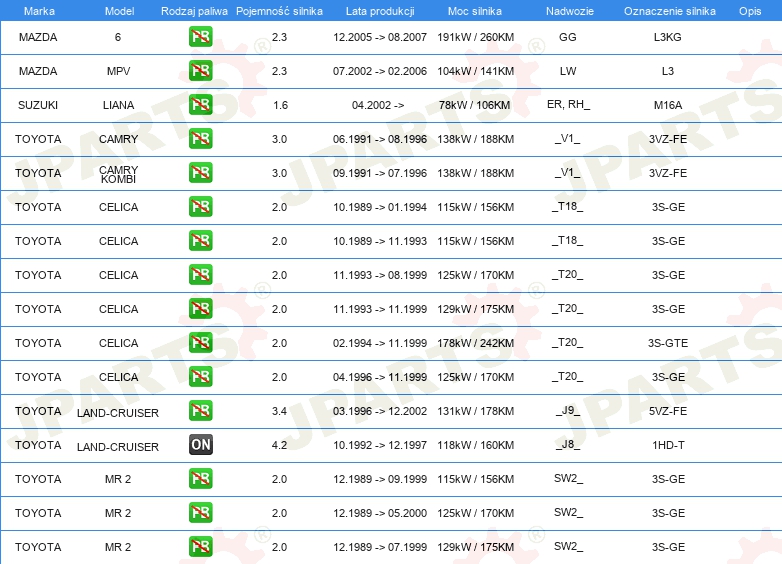Select the engine code L3KG
The width and height of the screenshot is (782, 564).
coord(667,37)
